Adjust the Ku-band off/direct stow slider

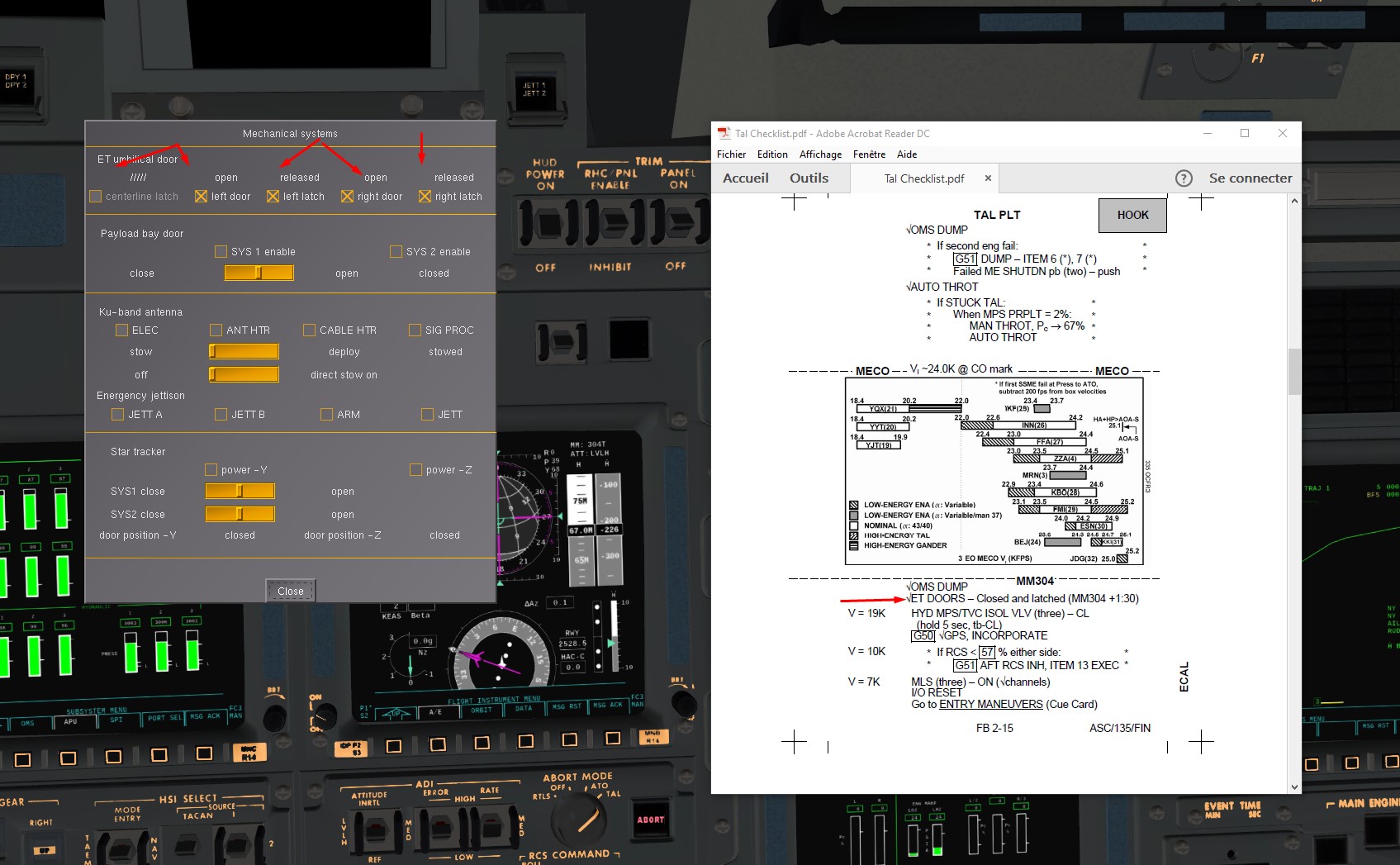(244, 374)
